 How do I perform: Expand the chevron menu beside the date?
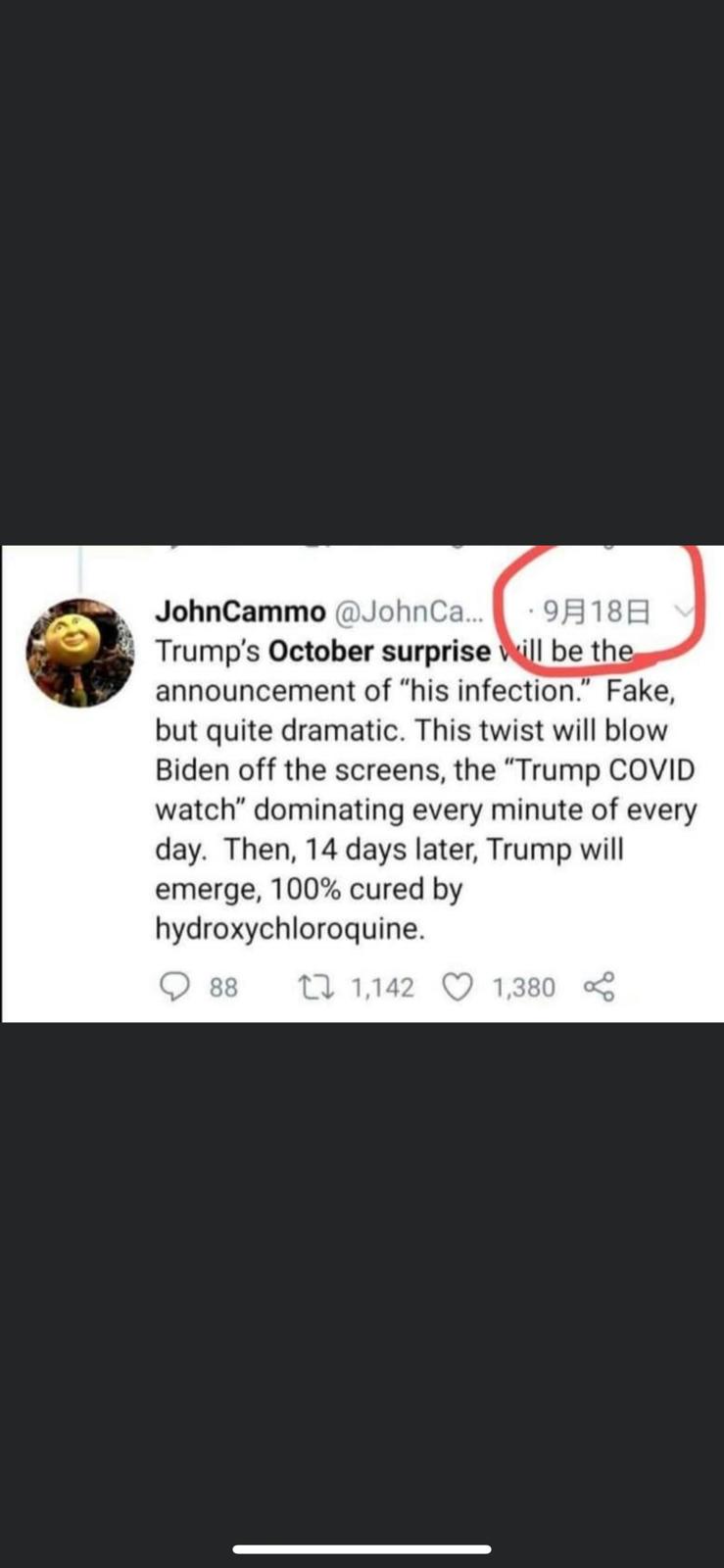(x=684, y=611)
